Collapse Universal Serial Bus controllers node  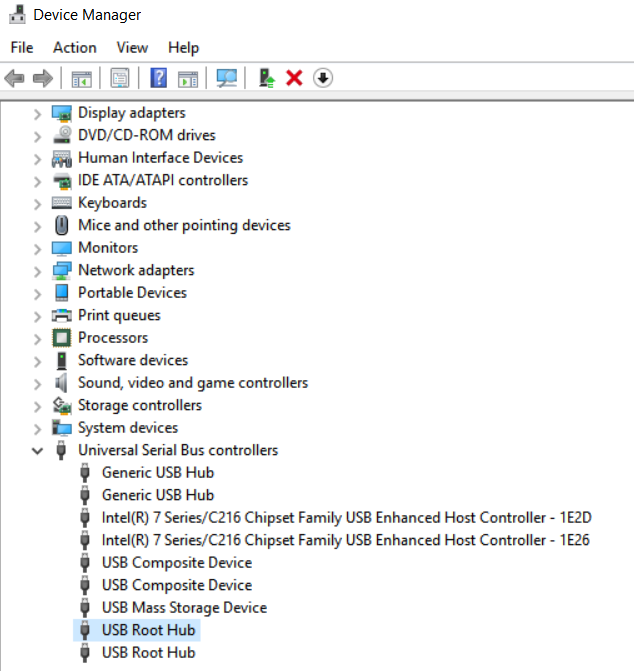pos(38,451)
